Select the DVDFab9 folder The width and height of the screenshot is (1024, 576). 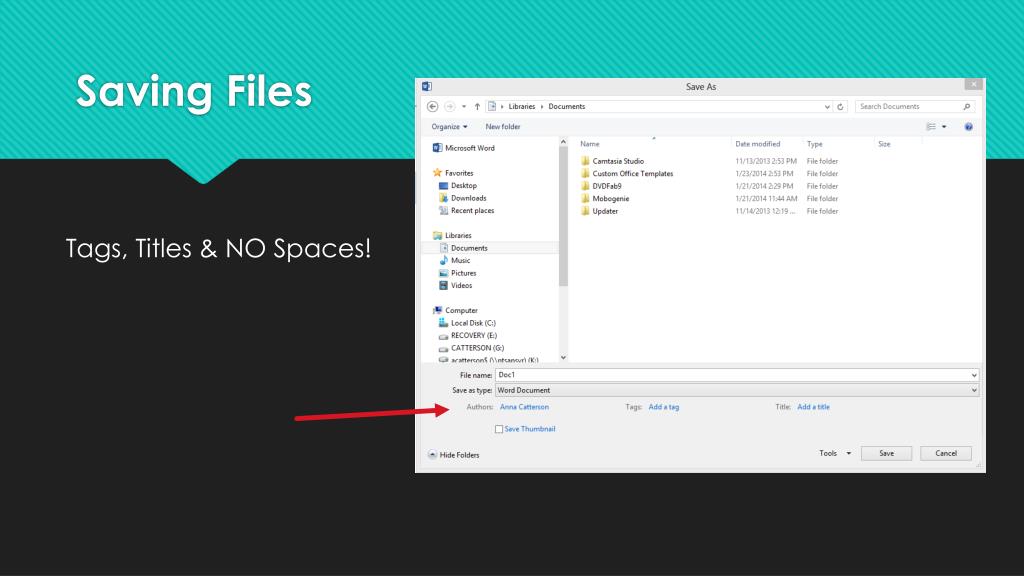pyautogui.click(x=601, y=186)
